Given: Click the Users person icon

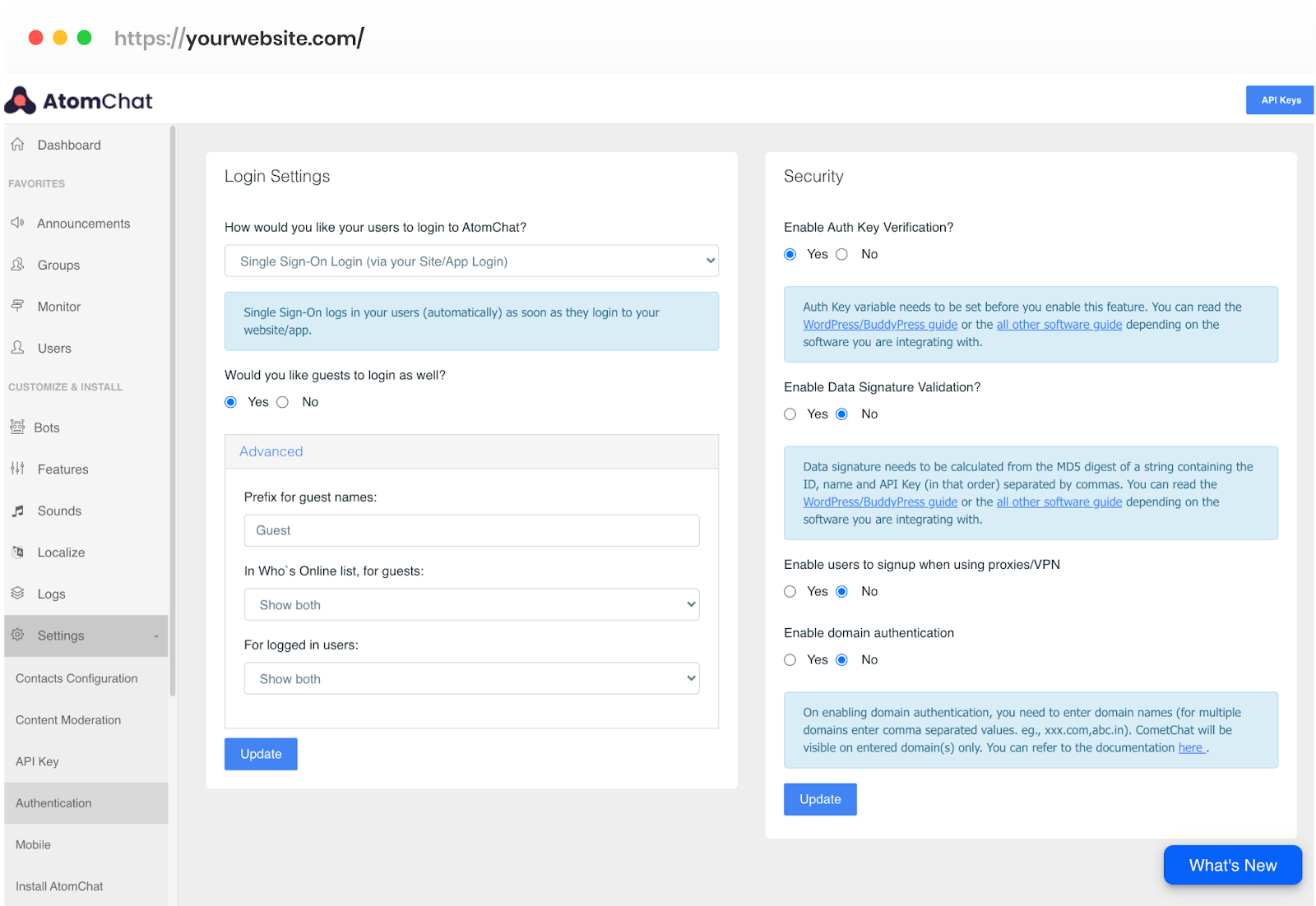Looking at the screenshot, I should pos(17,348).
